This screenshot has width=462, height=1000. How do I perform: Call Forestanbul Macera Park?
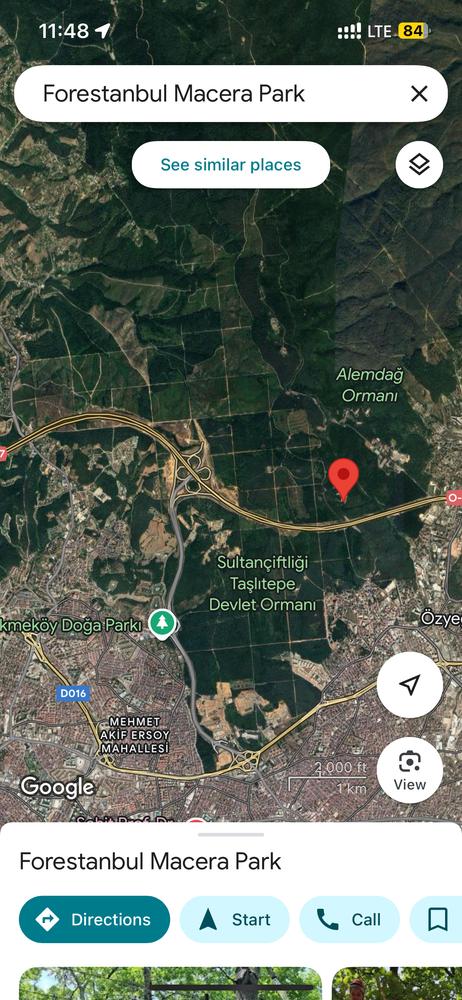coord(349,919)
